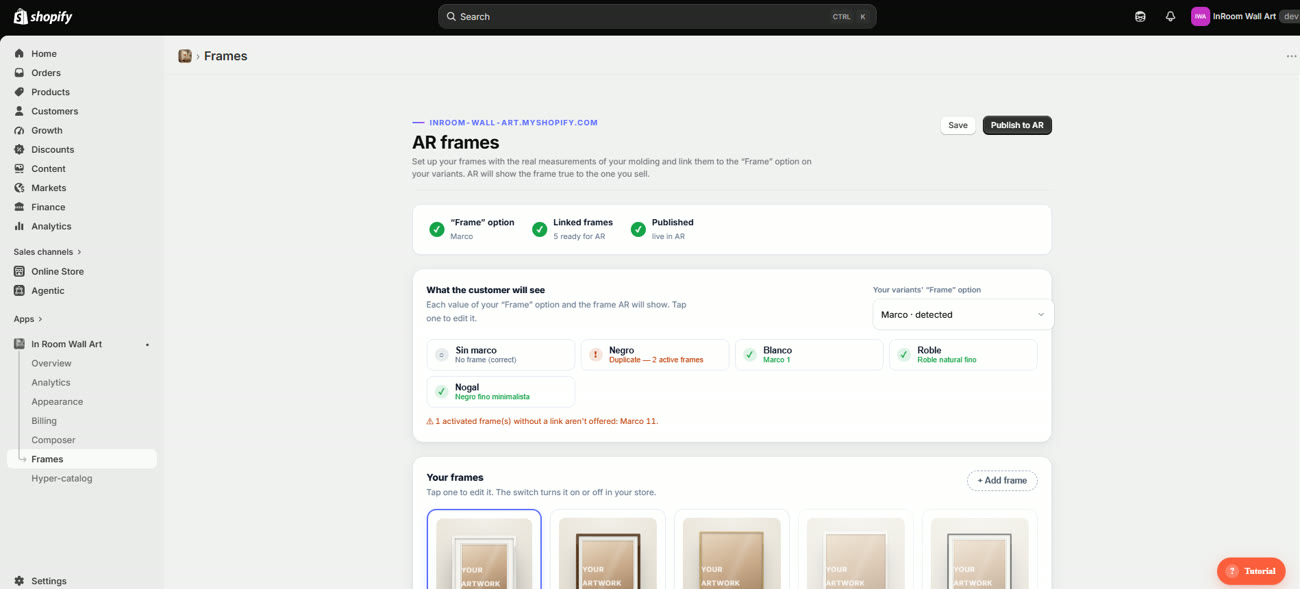Click the + Add frame button
The image size is (1300, 589).
[x=1002, y=481]
